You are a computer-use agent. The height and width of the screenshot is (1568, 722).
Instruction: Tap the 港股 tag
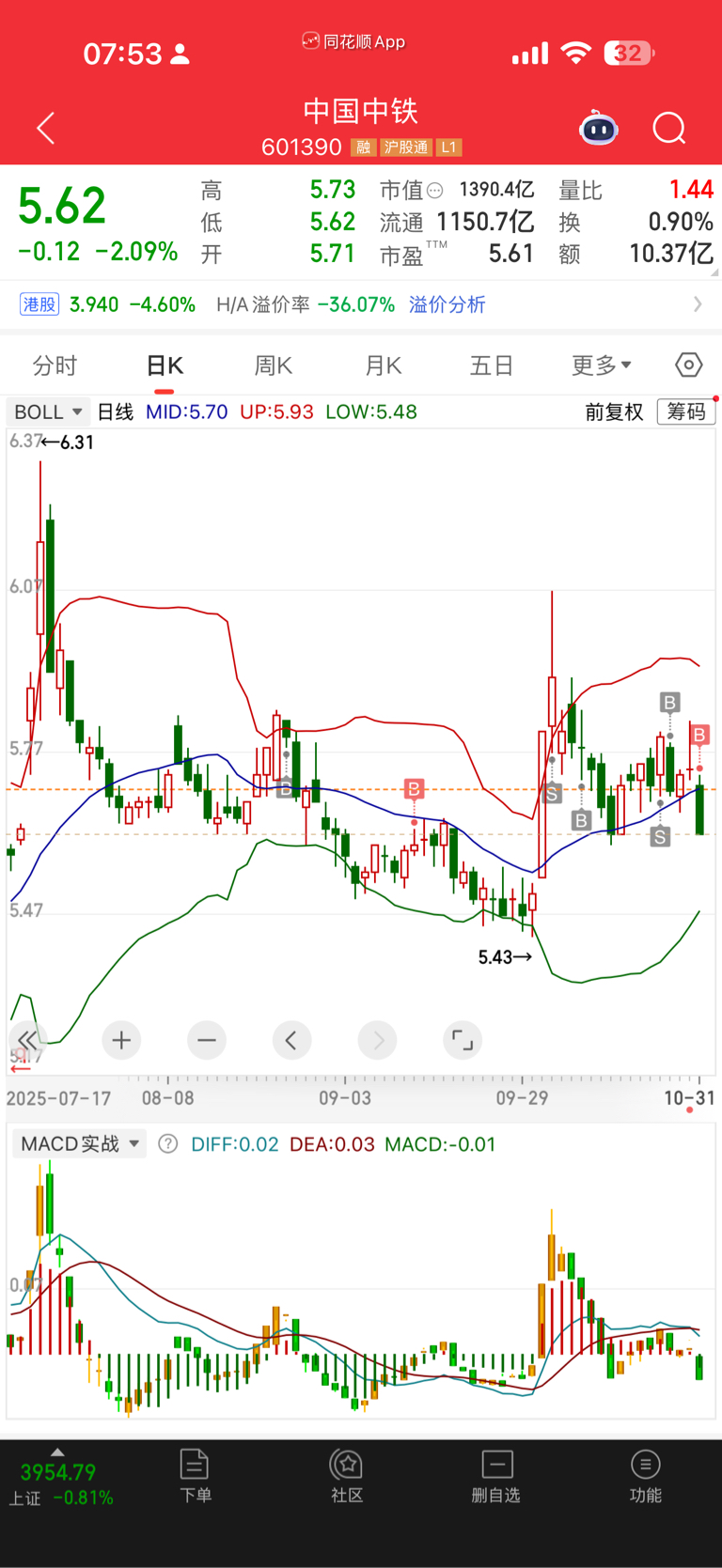[x=39, y=304]
